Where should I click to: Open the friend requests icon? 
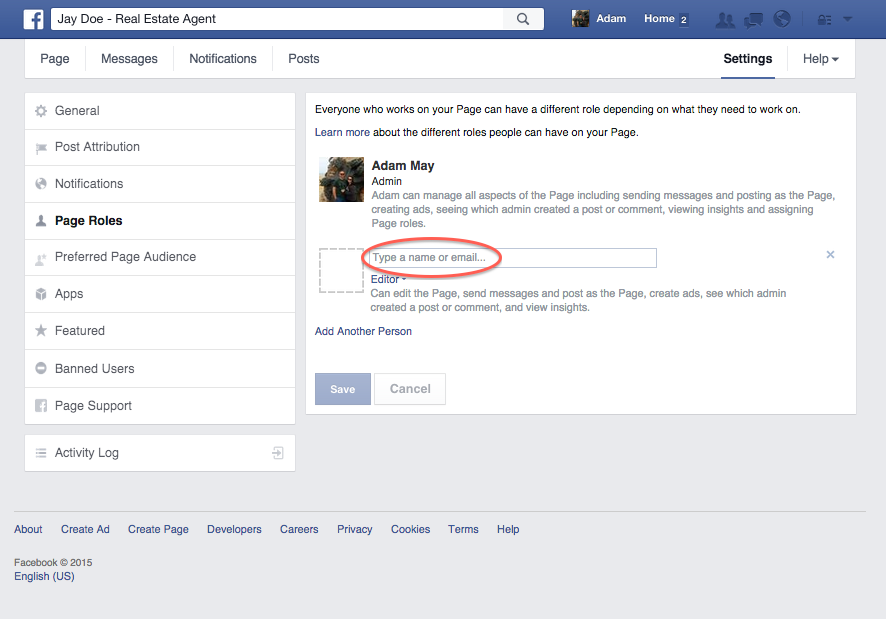(x=725, y=20)
